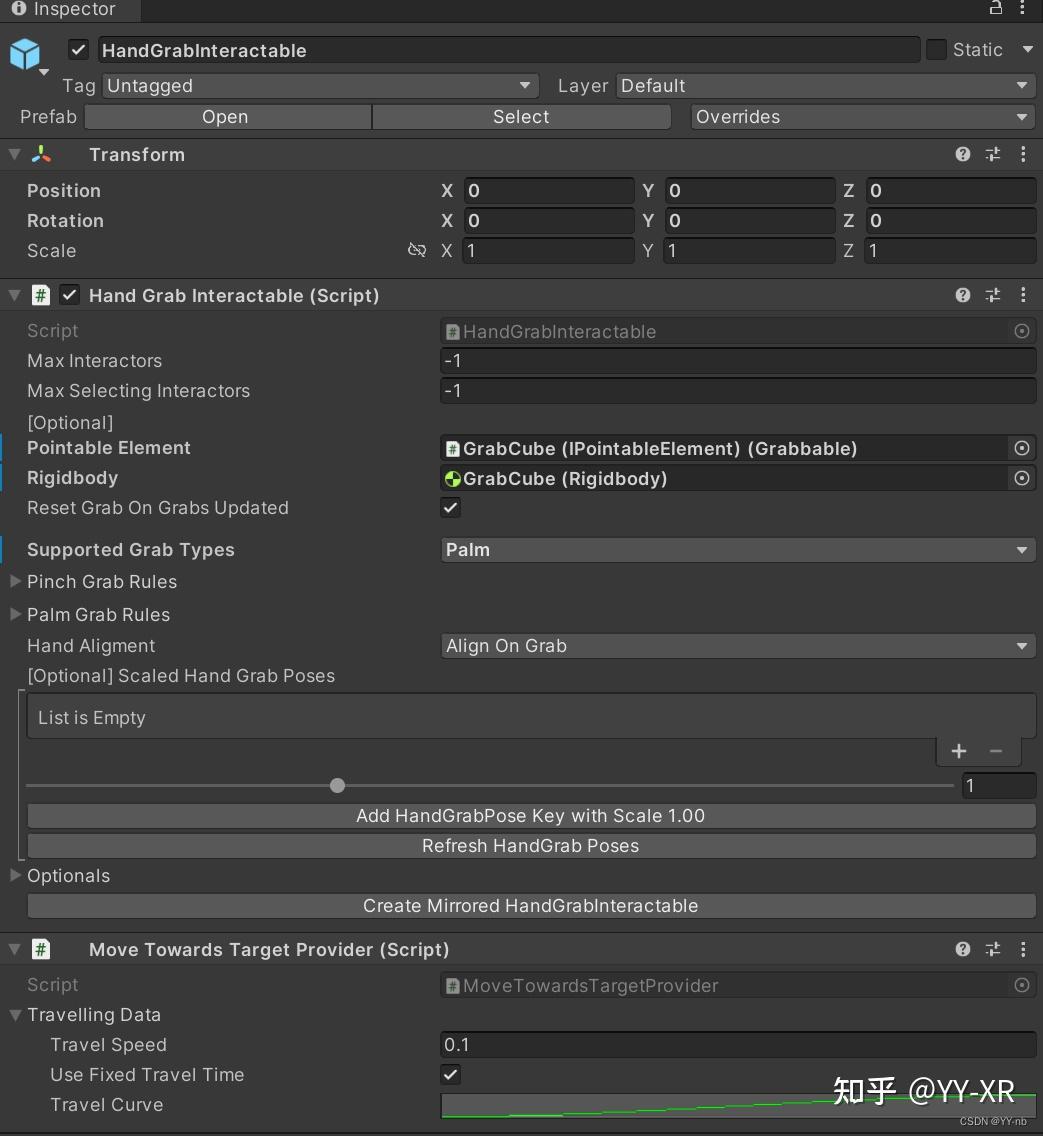Open the Supported Grab Types dropdown
The image size is (1043, 1136).
pyautogui.click(x=737, y=549)
